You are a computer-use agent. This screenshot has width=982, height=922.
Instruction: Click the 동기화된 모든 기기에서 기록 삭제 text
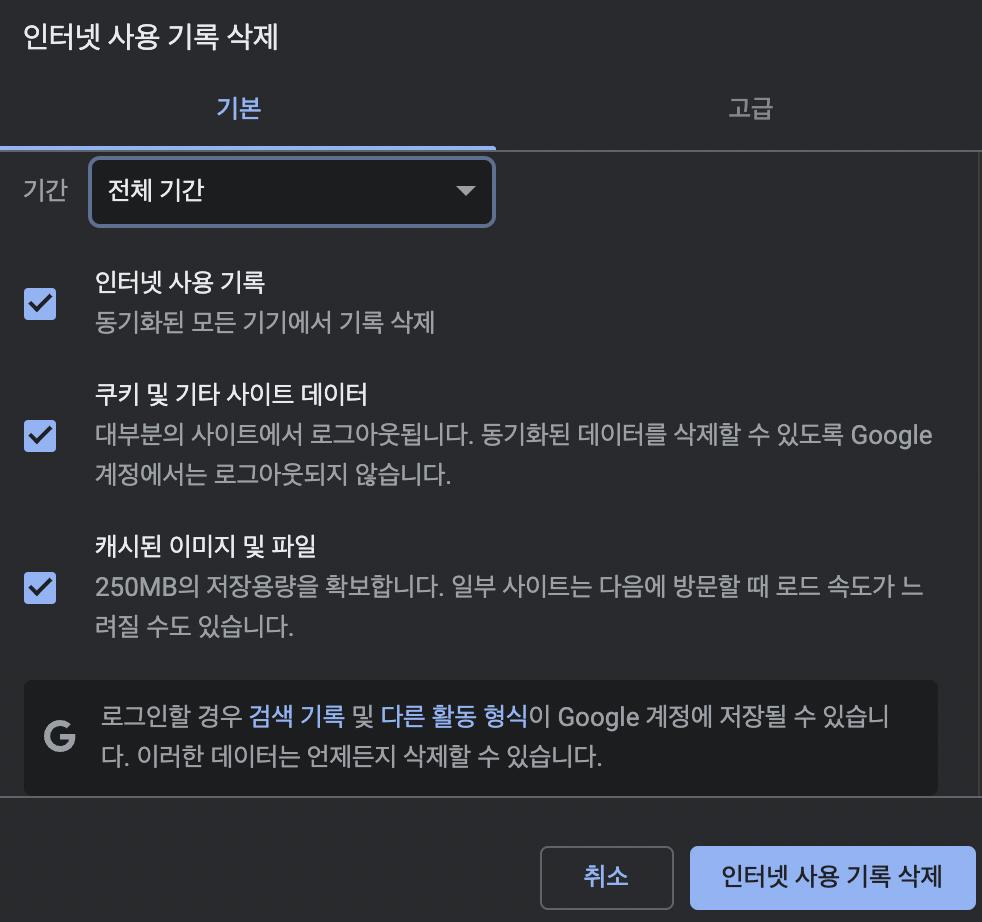tap(265, 323)
